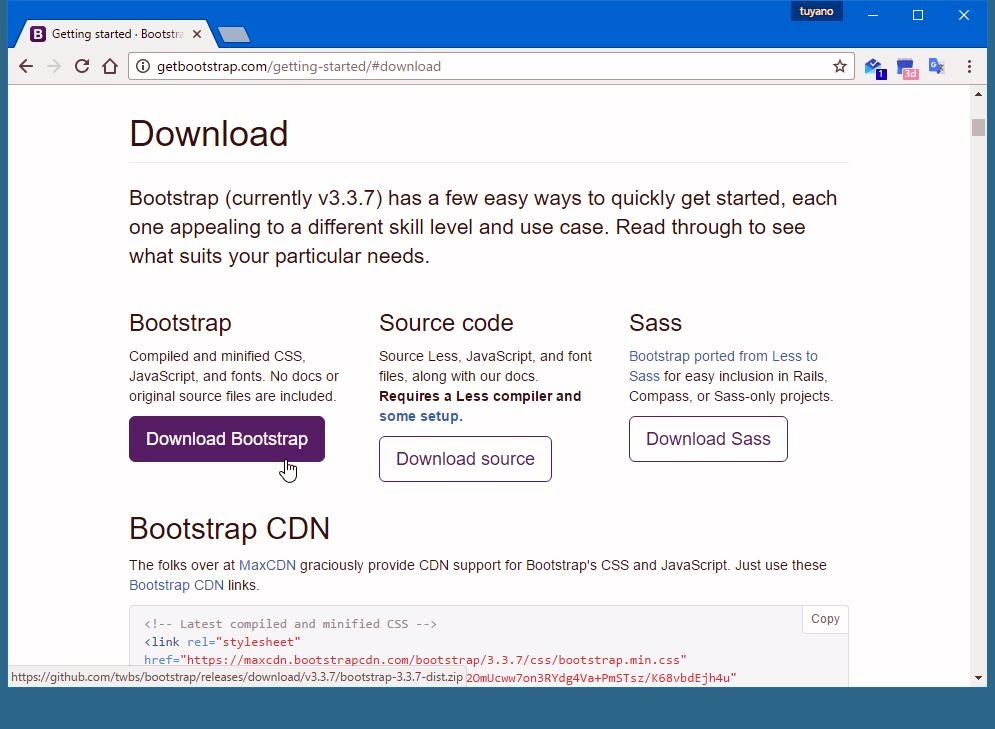Click the address bar URL field

pyautogui.click(x=480, y=66)
